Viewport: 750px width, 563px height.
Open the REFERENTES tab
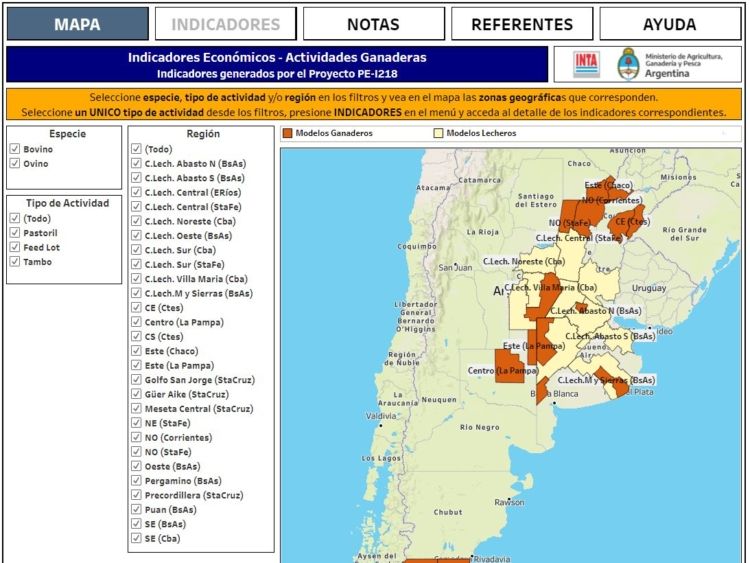click(522, 24)
